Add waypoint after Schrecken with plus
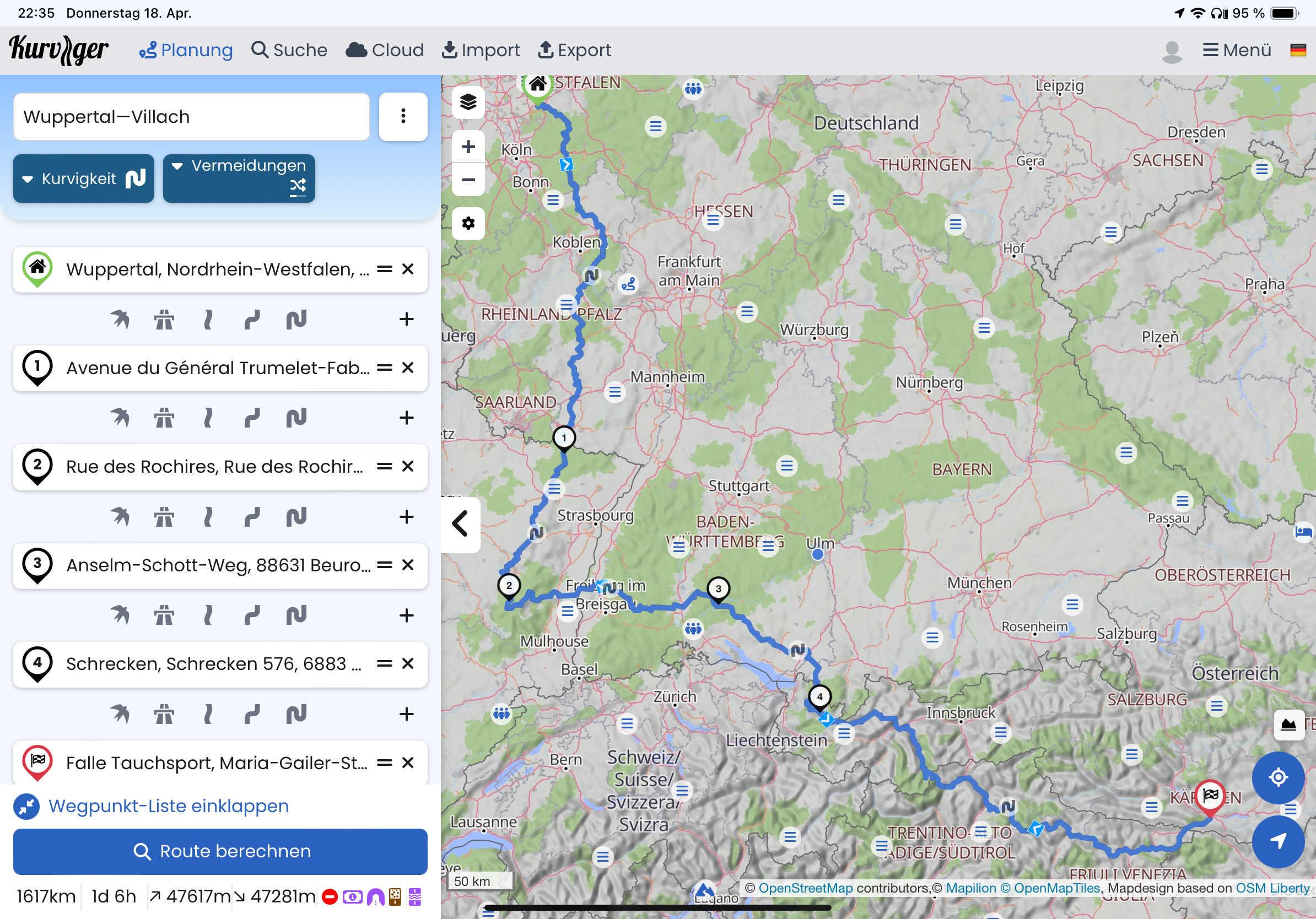 [406, 714]
